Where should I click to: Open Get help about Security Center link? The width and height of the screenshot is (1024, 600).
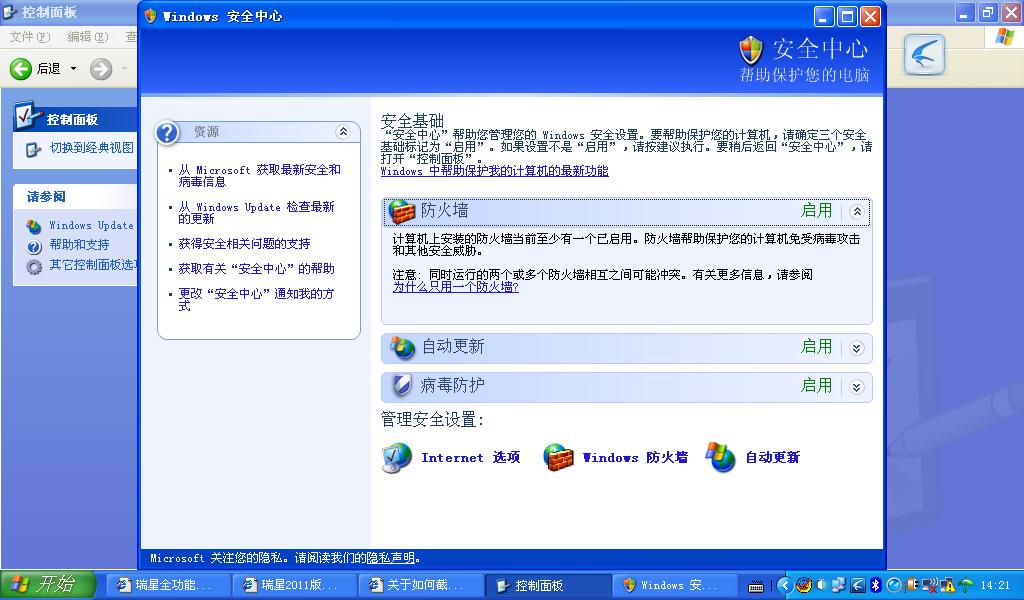(x=257, y=268)
